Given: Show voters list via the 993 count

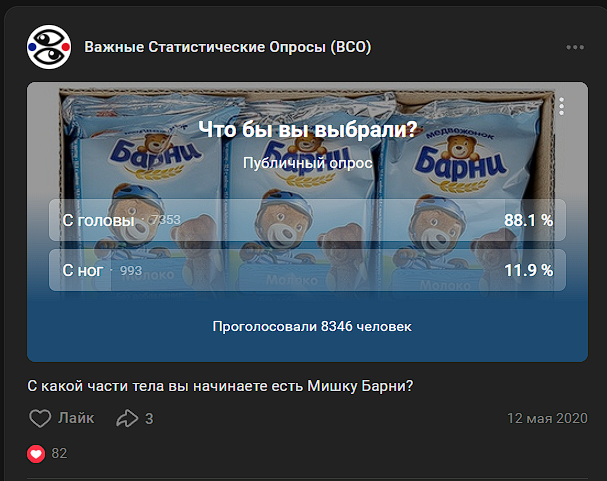Looking at the screenshot, I should coord(131,270).
